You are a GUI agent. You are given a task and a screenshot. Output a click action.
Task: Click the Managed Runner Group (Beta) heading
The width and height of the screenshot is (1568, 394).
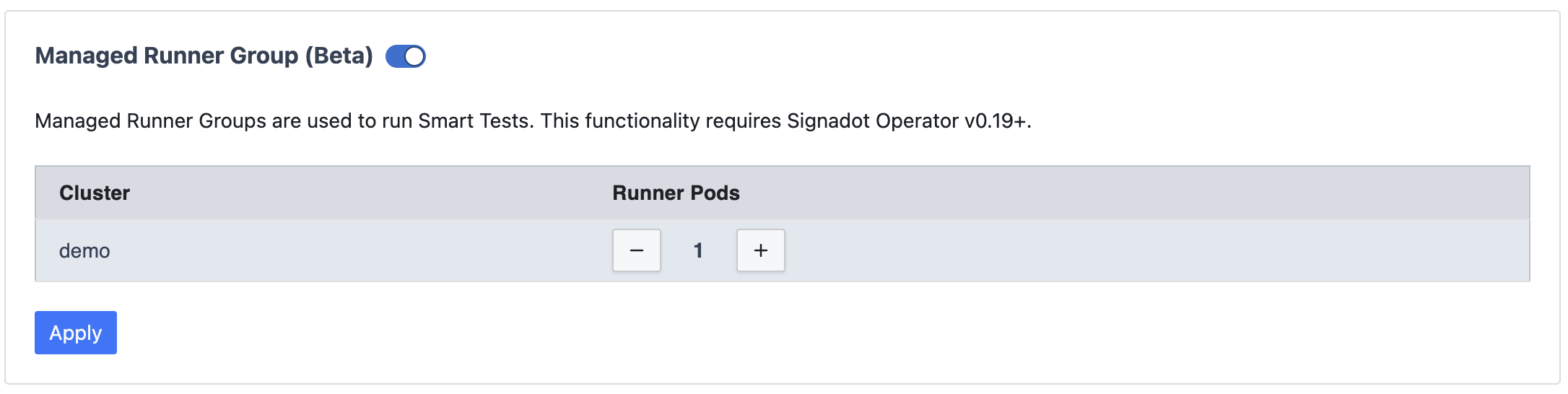(204, 56)
